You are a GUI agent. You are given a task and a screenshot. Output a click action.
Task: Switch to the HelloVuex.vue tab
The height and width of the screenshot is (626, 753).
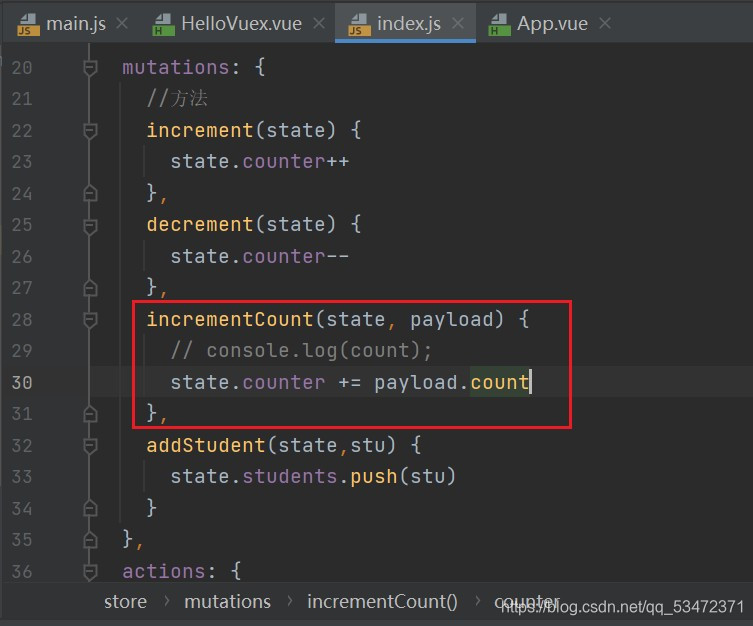[x=242, y=24]
